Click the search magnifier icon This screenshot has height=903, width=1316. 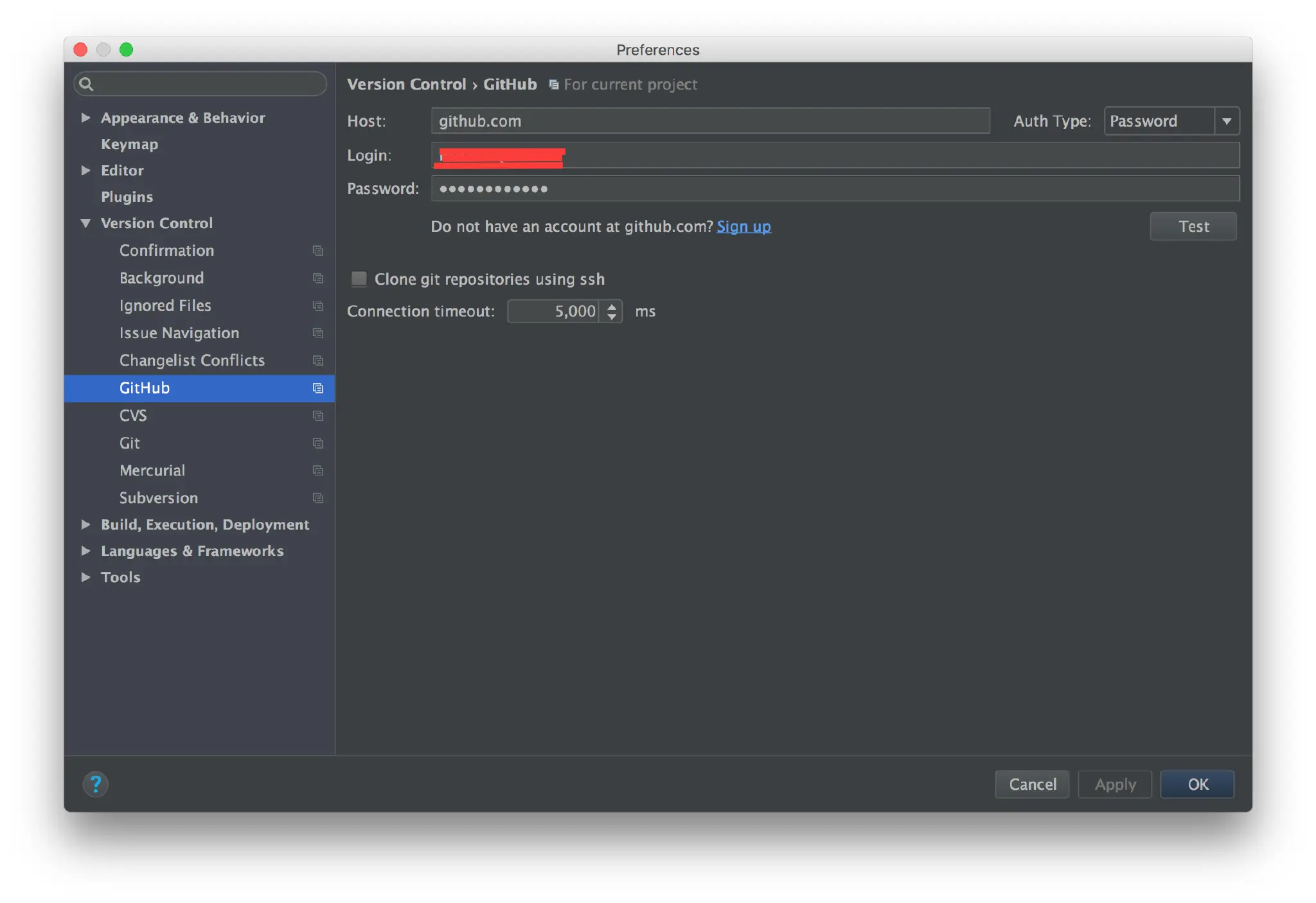86,84
